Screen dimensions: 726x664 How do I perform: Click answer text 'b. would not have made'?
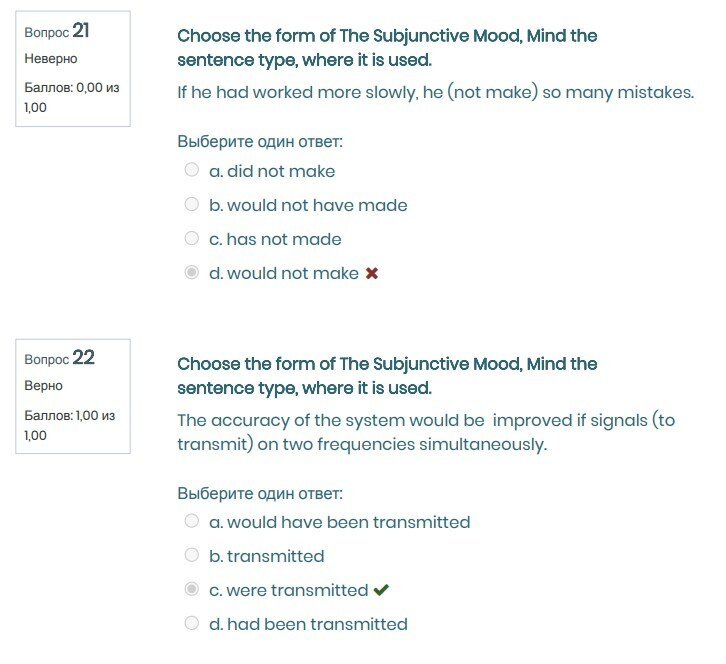coord(308,205)
